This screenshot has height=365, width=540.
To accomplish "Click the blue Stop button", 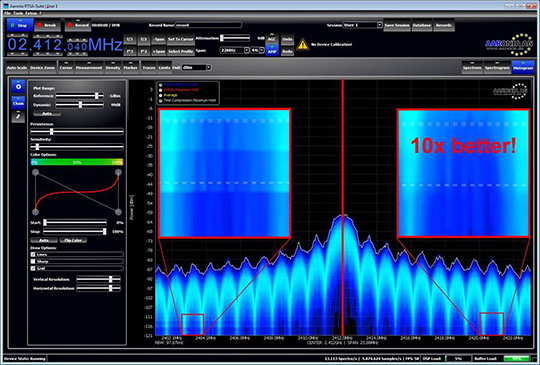I will (20, 25).
